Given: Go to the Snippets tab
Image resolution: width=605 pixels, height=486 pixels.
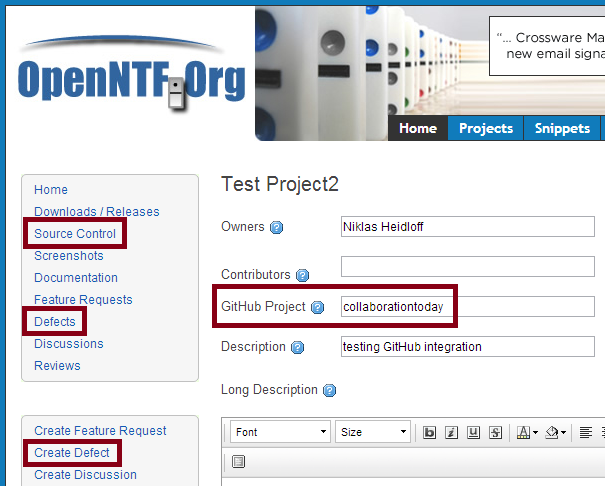Looking at the screenshot, I should click(x=562, y=128).
